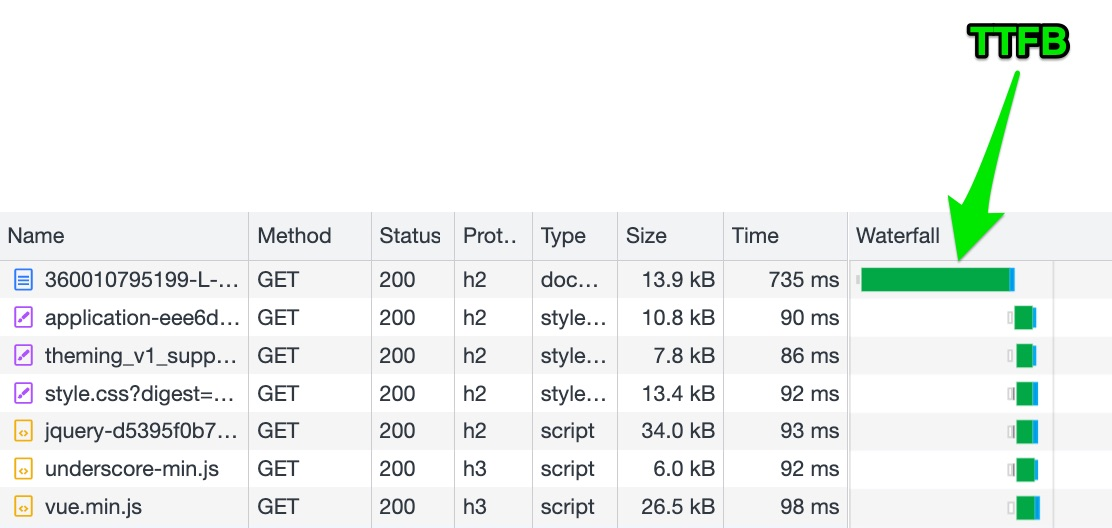This screenshot has width=1112, height=528.
Task: Sort by the Method column header
Action: (x=294, y=236)
